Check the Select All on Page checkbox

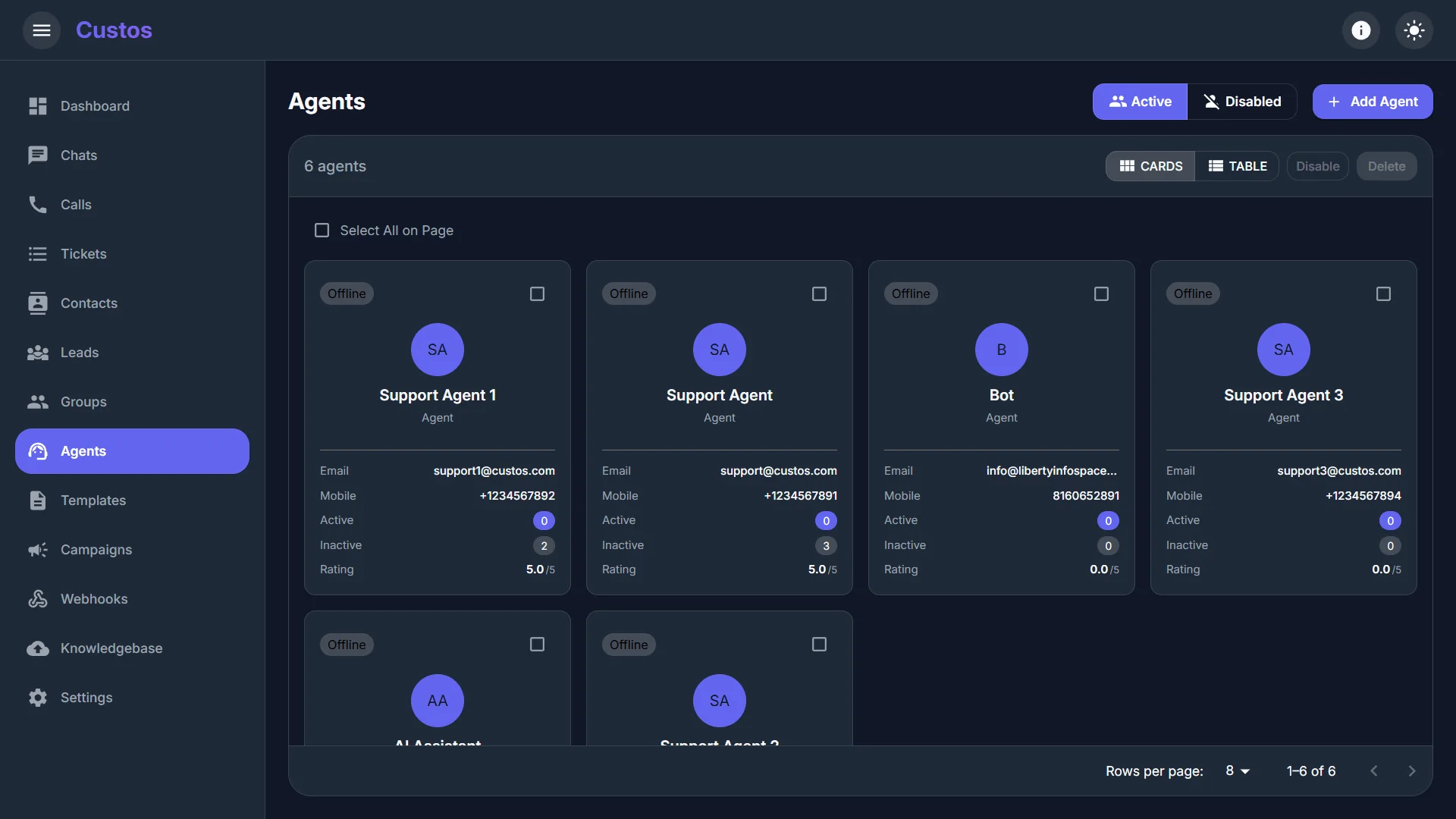[x=322, y=231]
